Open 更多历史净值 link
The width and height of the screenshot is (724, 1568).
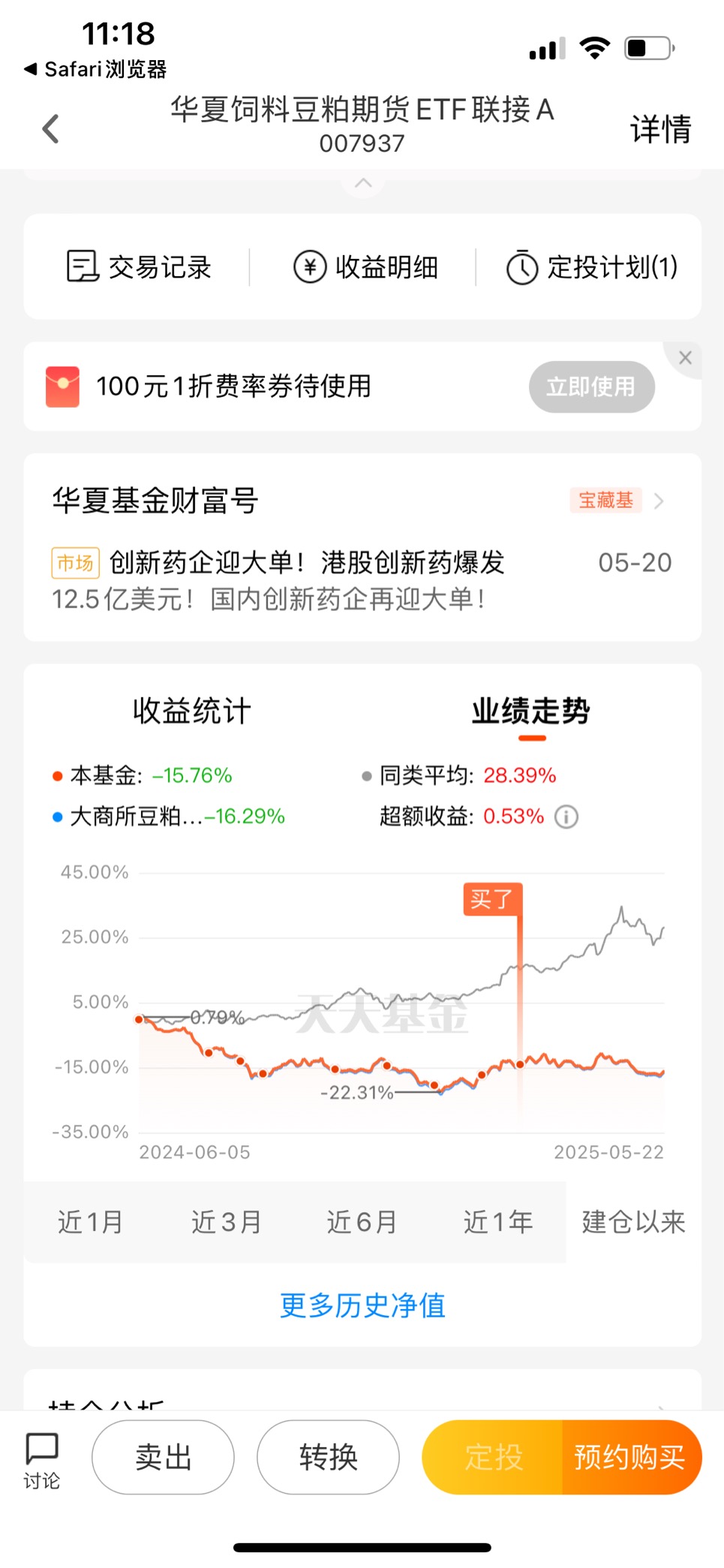362,1305
